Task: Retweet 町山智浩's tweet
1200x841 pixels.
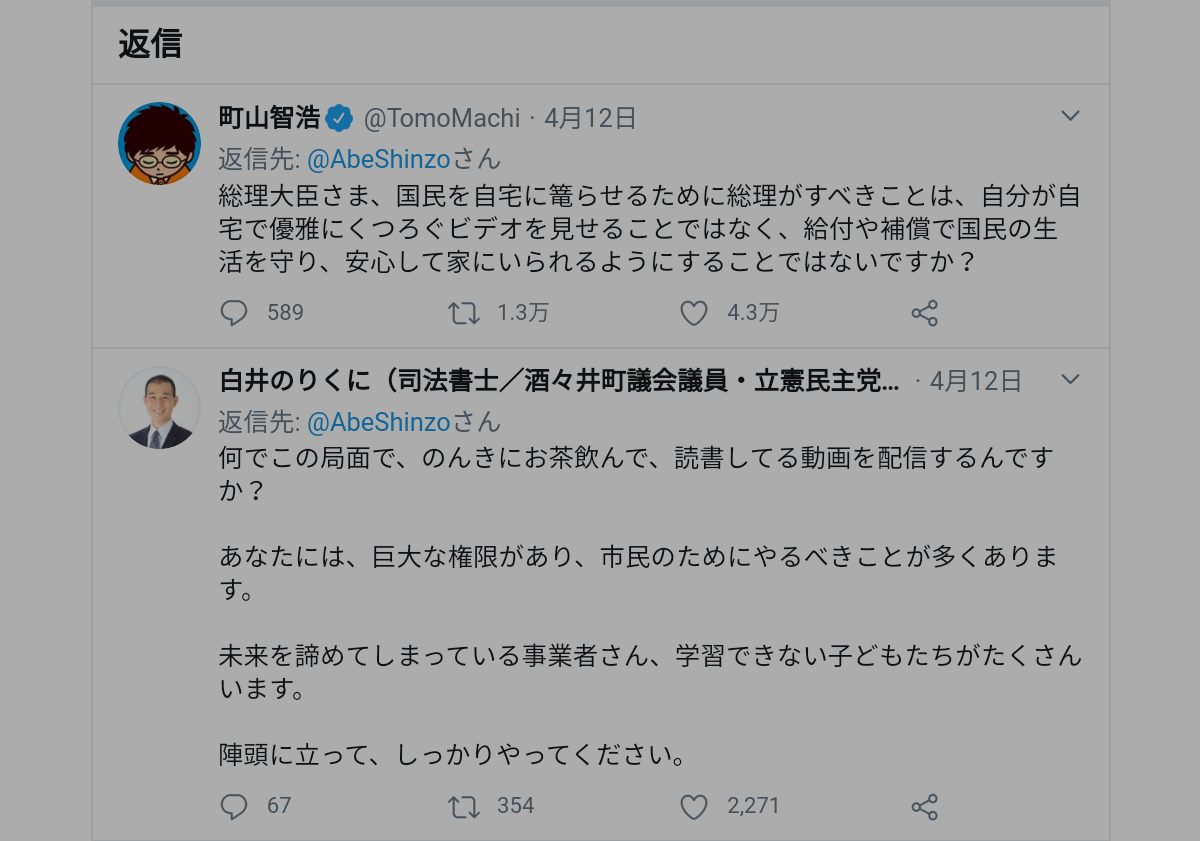Action: [463, 313]
